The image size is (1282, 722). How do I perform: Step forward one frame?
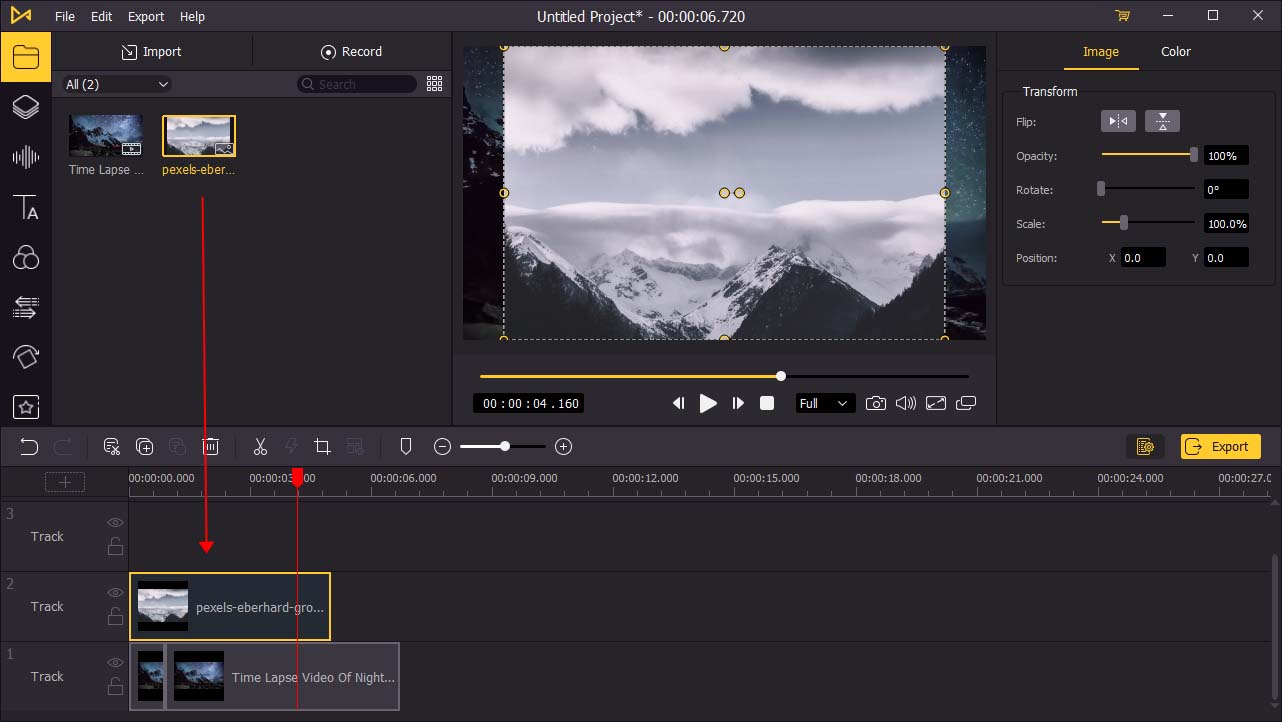pyautogui.click(x=738, y=403)
